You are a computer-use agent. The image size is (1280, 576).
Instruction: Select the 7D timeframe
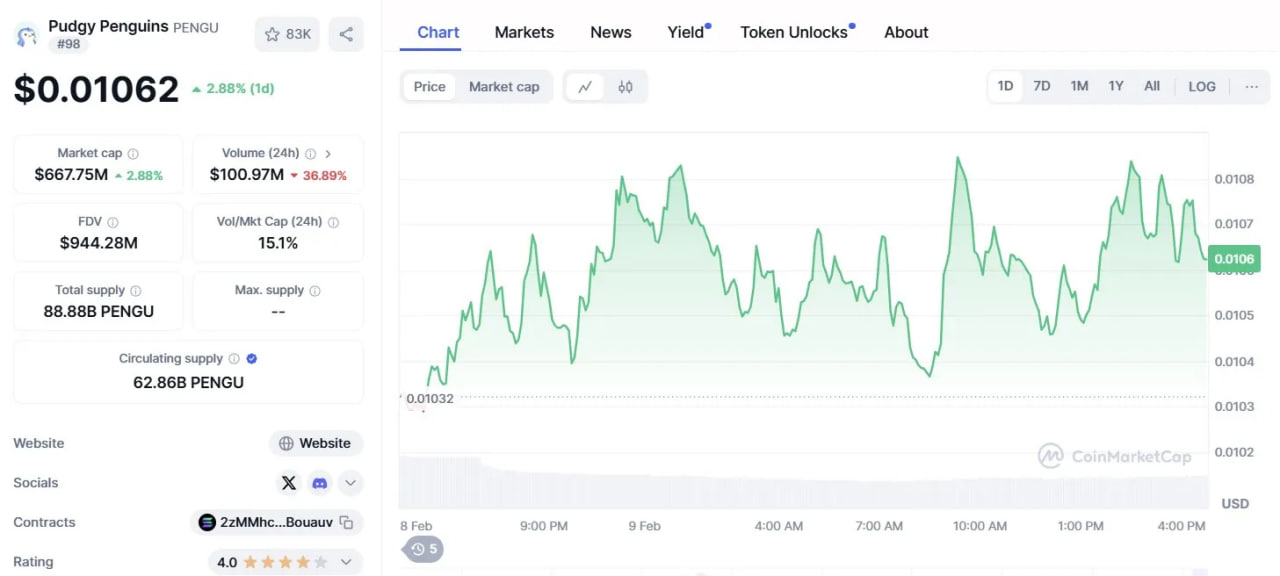pyautogui.click(x=1041, y=86)
